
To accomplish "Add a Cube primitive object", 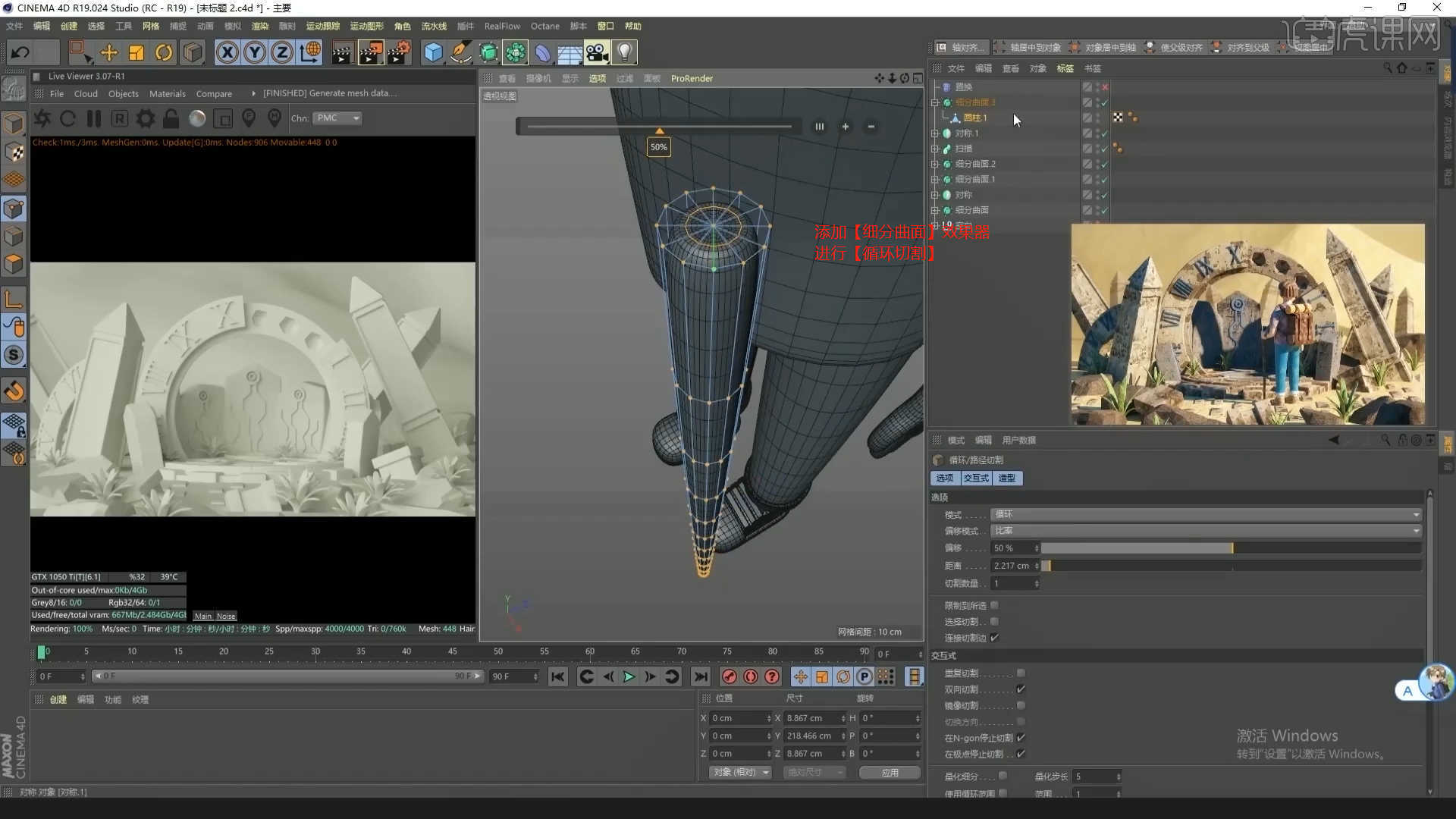I will (433, 52).
